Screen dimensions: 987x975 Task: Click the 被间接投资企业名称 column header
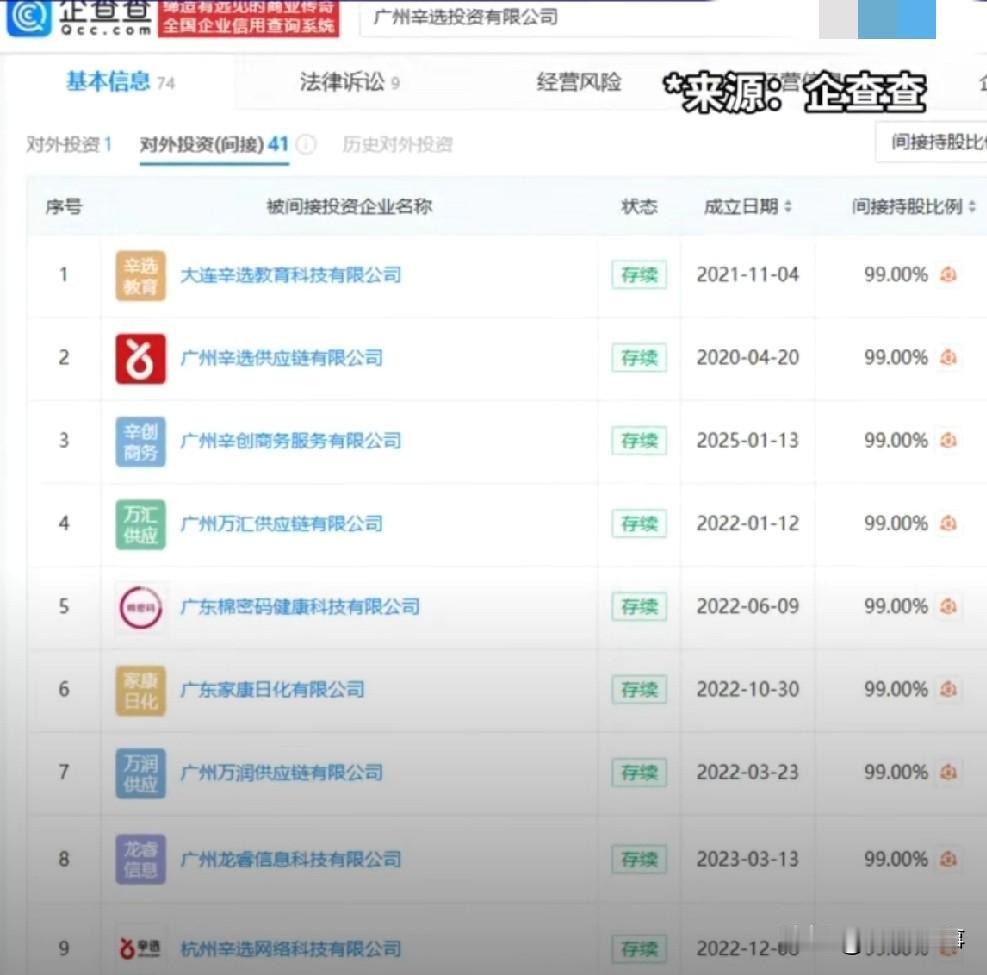[x=349, y=206]
